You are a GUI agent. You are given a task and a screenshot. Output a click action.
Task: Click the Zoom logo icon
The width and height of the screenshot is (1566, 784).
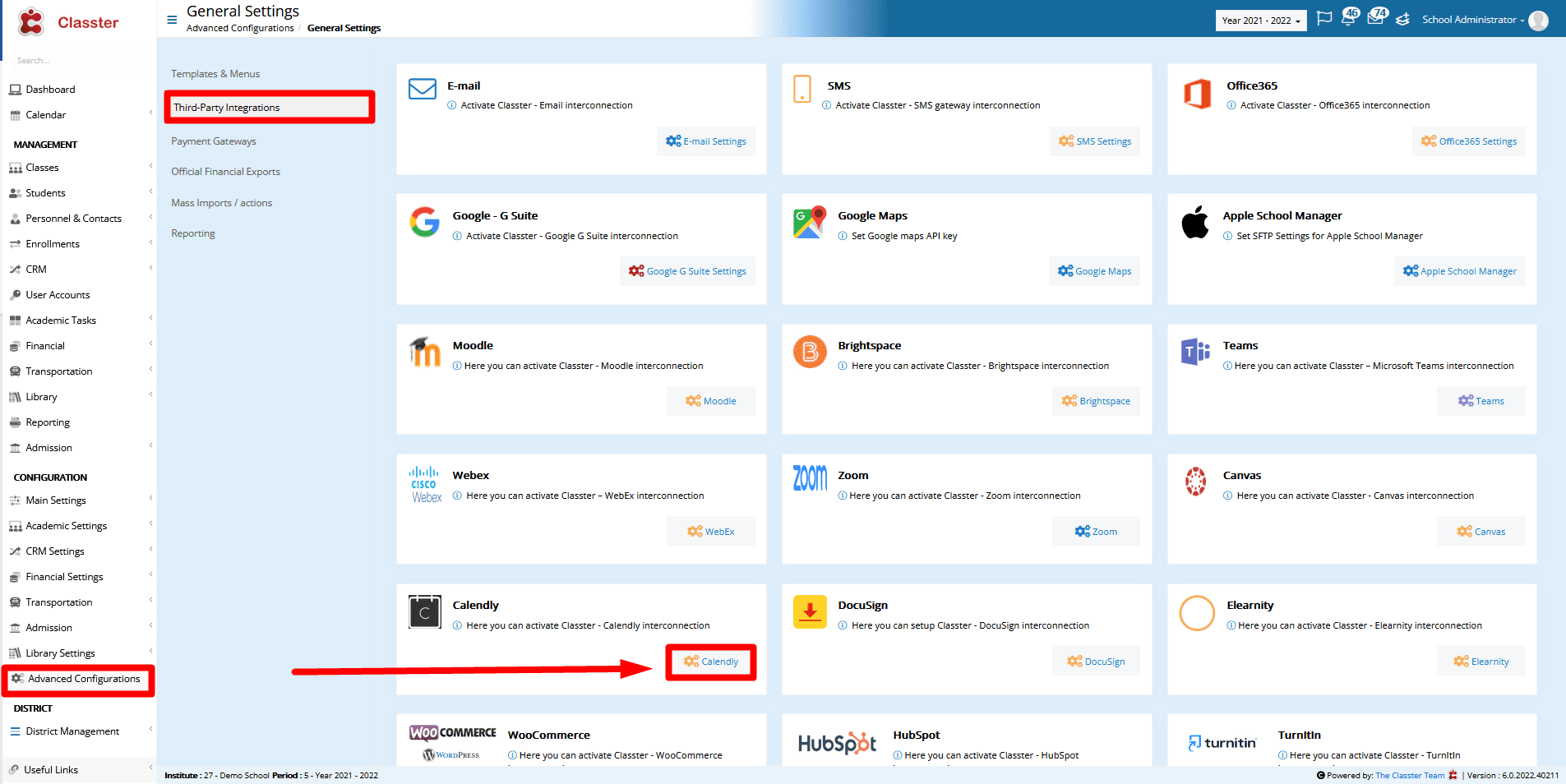811,478
